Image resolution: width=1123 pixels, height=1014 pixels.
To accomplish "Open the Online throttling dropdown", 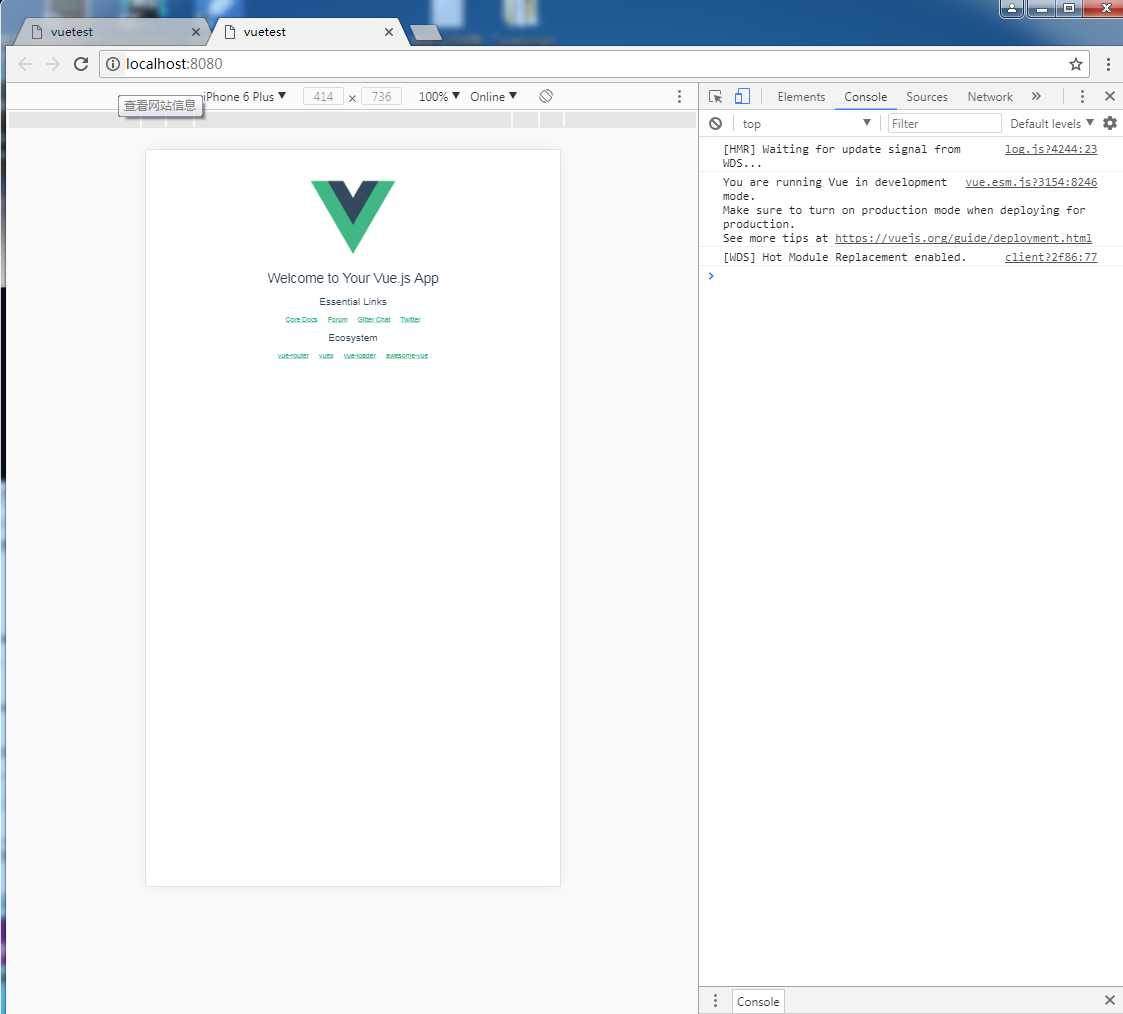I will pos(493,96).
